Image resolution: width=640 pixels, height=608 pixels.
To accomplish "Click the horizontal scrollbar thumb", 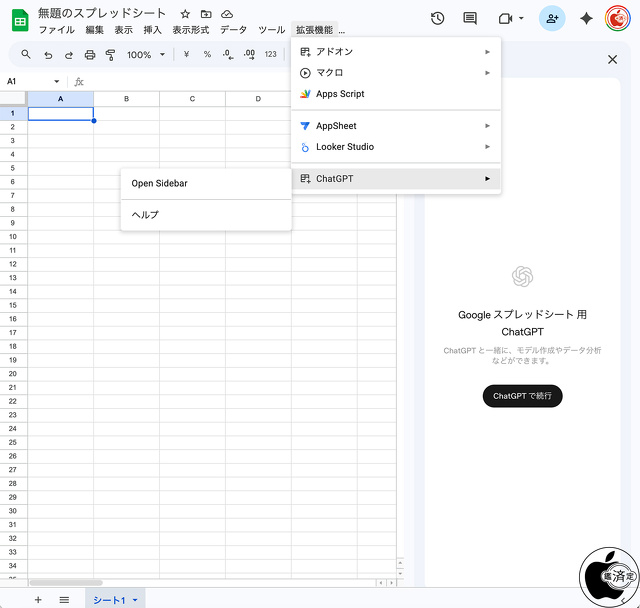I will click(66, 583).
